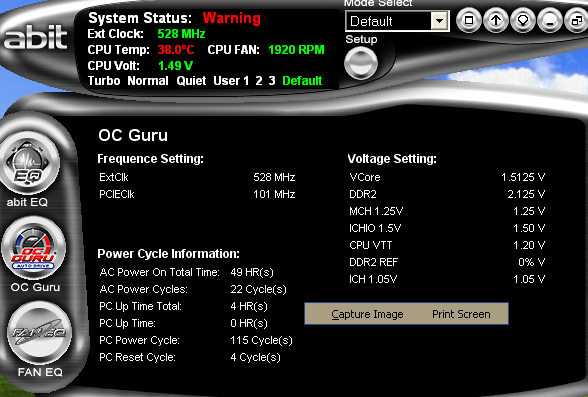Select user profile 3

[x=272, y=81]
